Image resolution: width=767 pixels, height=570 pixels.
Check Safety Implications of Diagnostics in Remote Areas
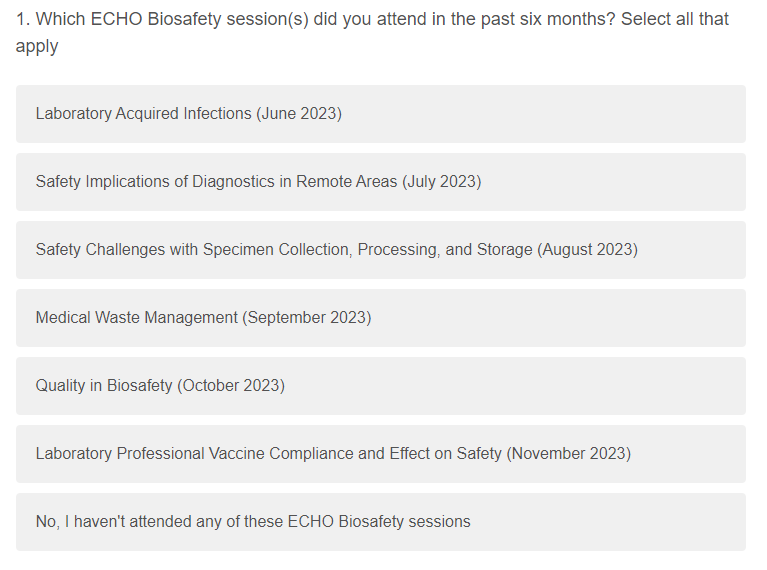[380, 182]
